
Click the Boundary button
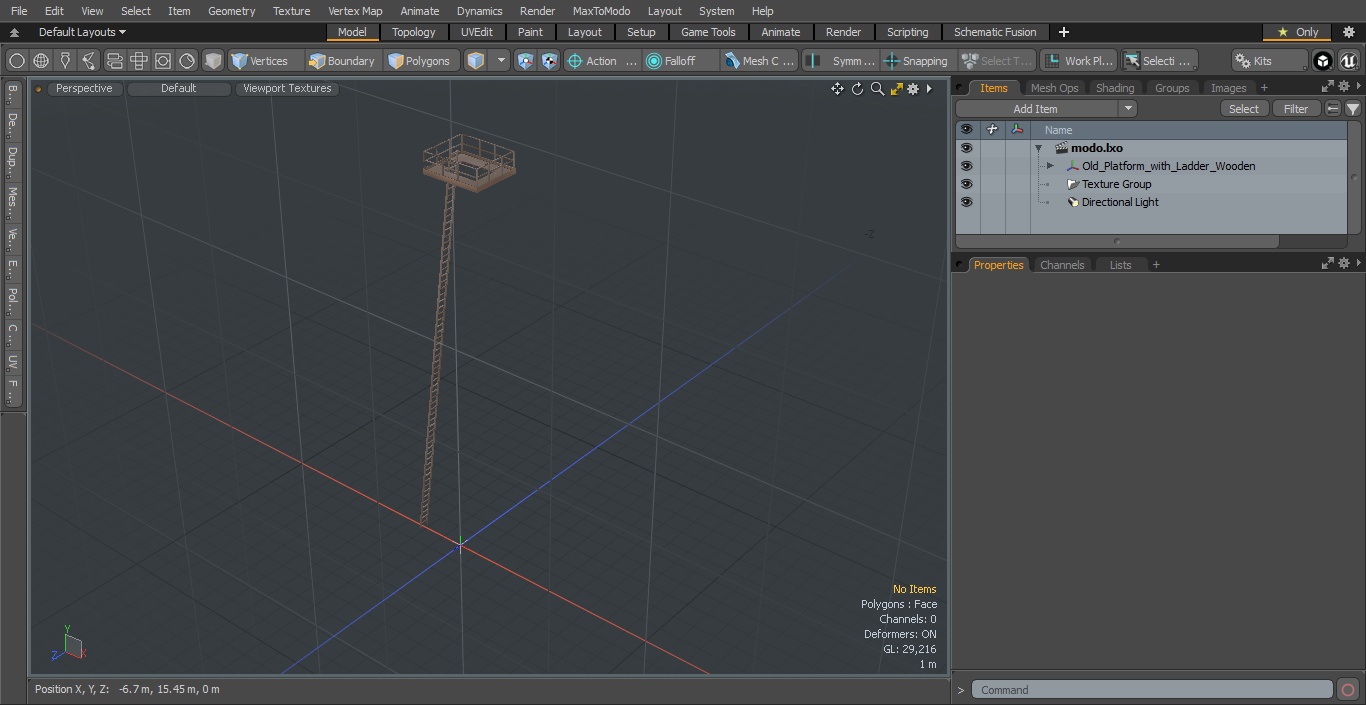(342, 61)
